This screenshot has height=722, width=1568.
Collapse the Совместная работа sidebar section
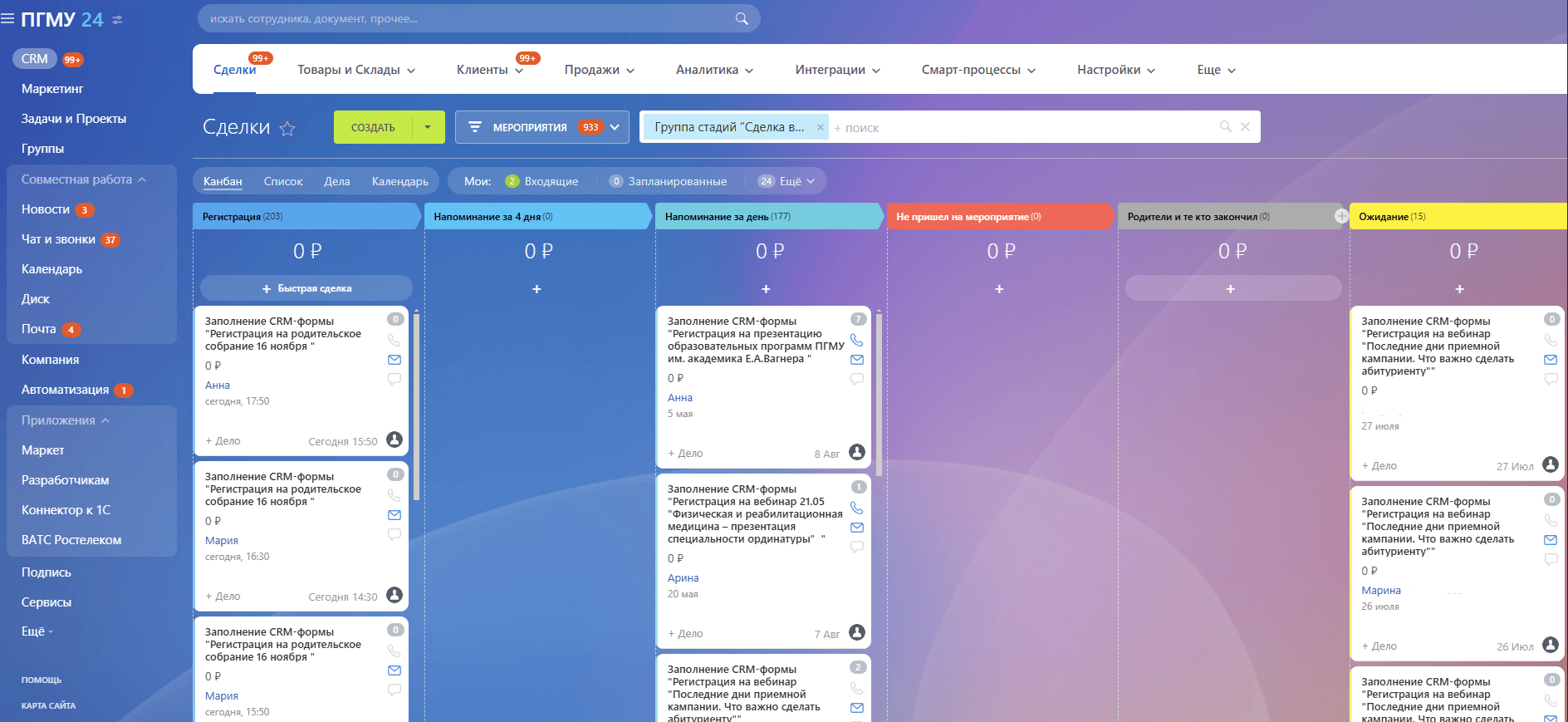(84, 179)
